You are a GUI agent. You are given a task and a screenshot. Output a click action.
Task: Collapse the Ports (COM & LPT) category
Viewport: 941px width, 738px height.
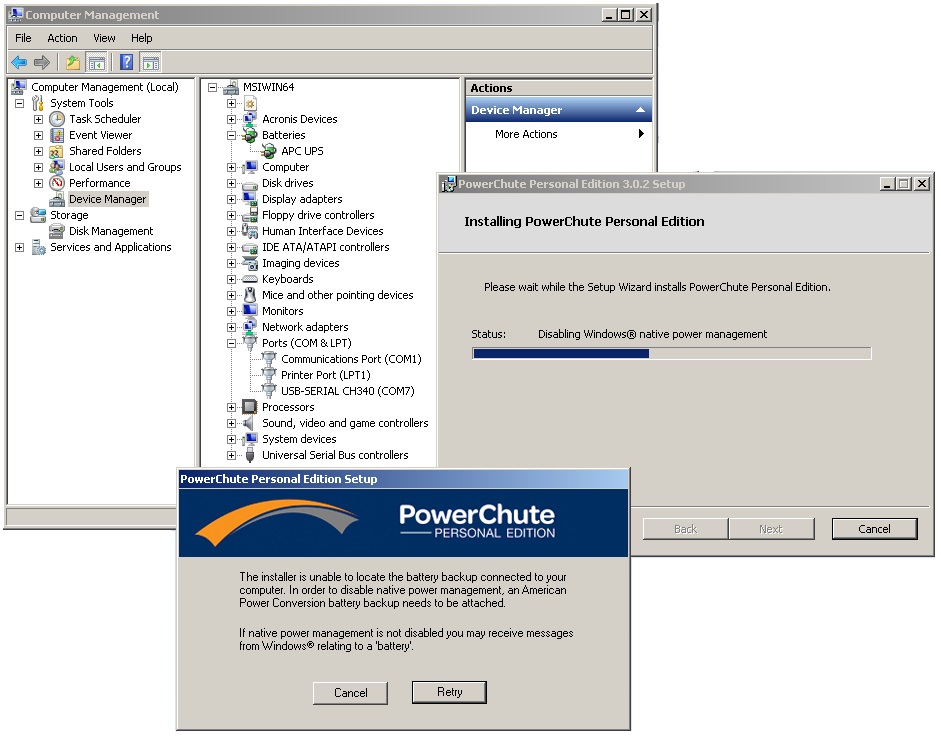[x=232, y=343]
